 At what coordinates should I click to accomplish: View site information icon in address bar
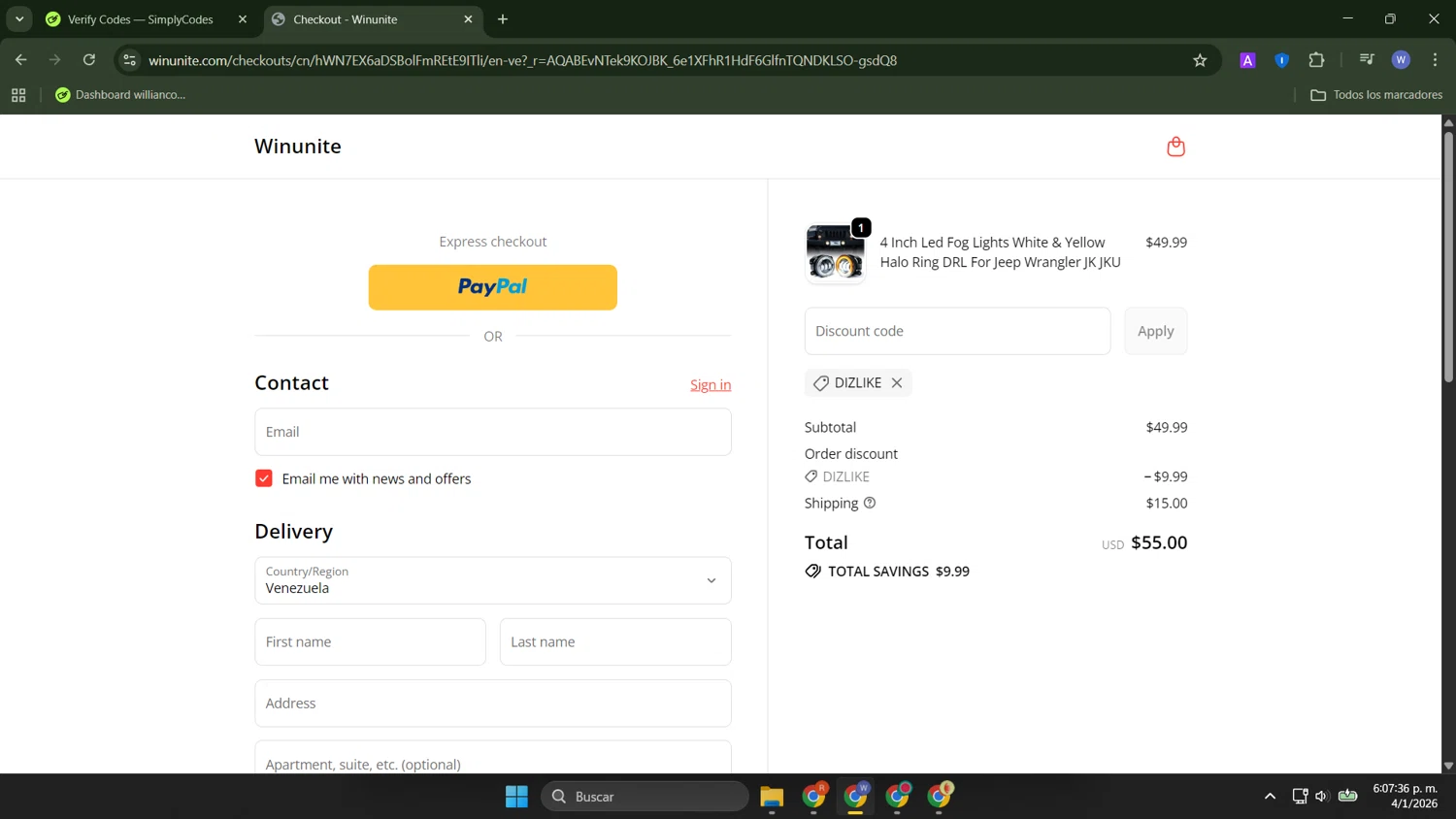click(130, 60)
